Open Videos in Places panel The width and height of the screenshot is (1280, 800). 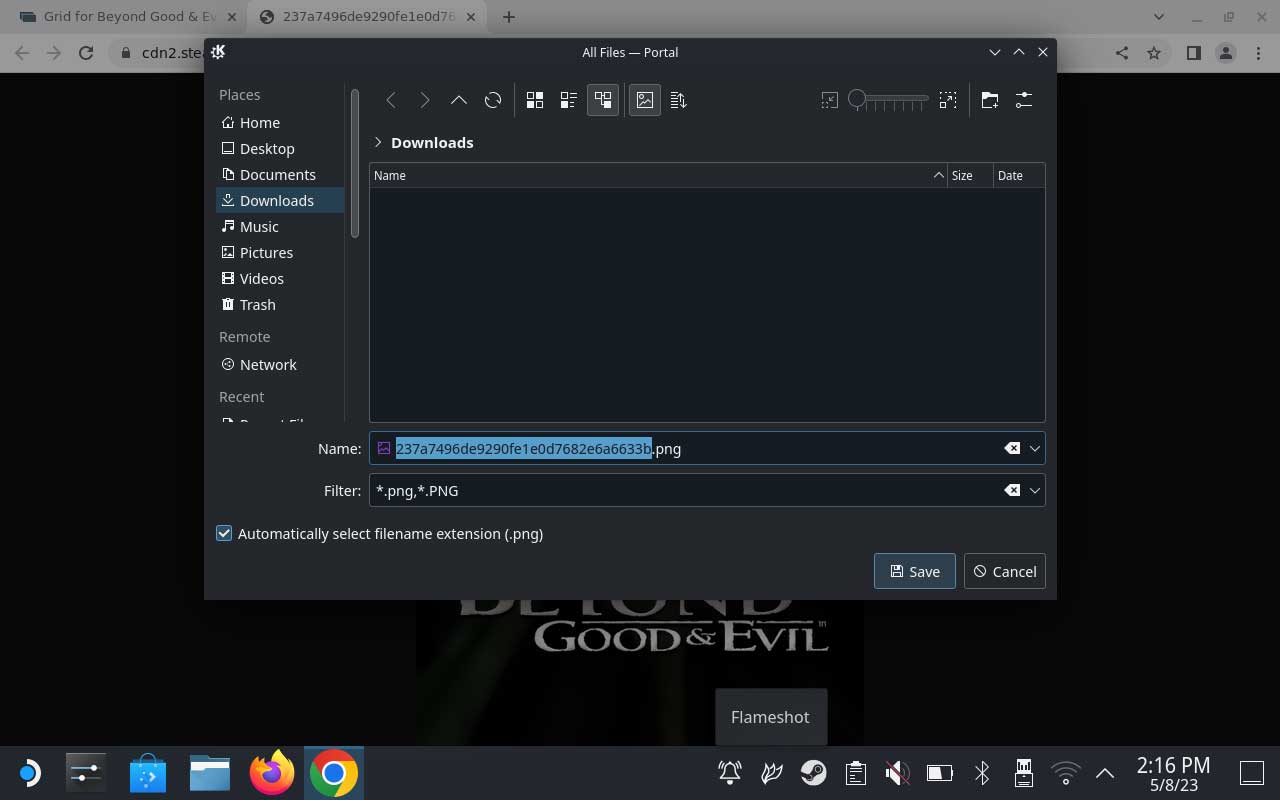[280, 278]
